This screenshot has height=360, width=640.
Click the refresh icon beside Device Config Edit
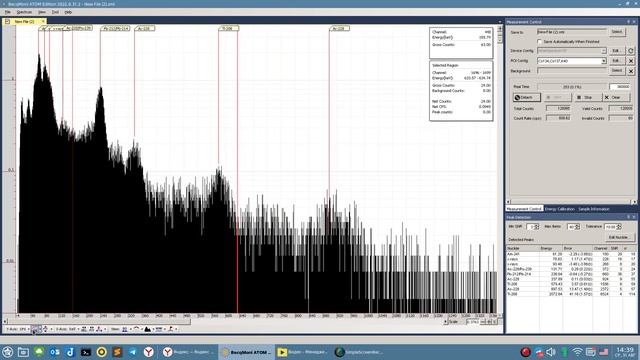(631, 51)
